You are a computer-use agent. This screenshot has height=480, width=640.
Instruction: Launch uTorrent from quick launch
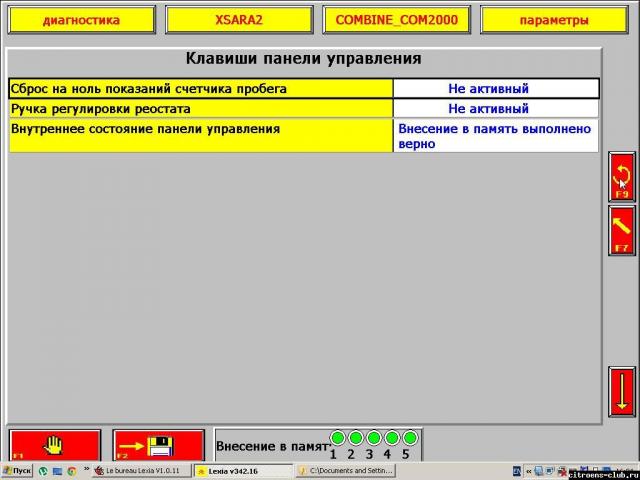pos(43,471)
